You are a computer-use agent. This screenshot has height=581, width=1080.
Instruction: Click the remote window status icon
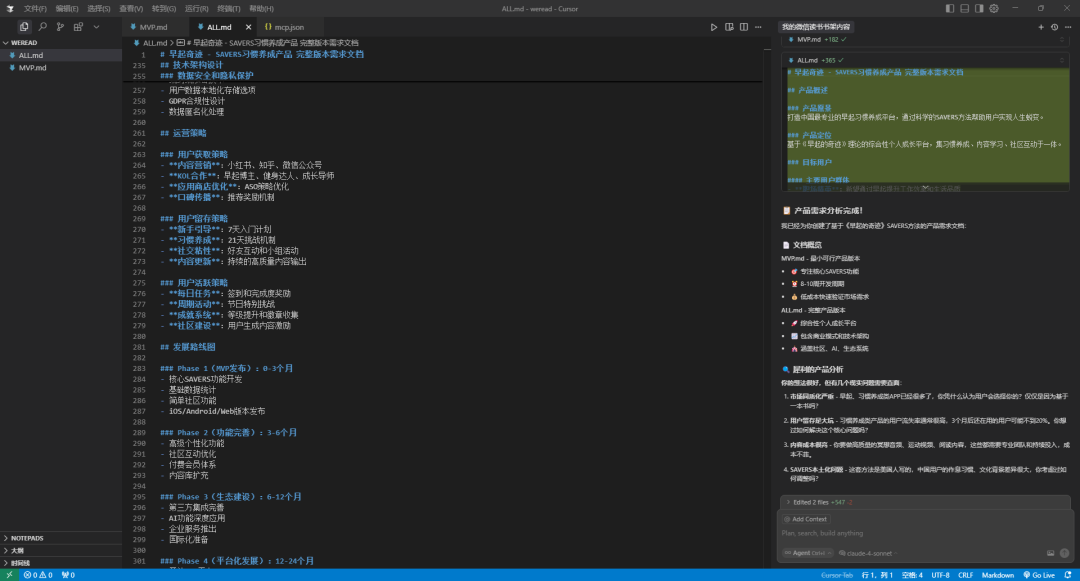pyautogui.click(x=9, y=575)
